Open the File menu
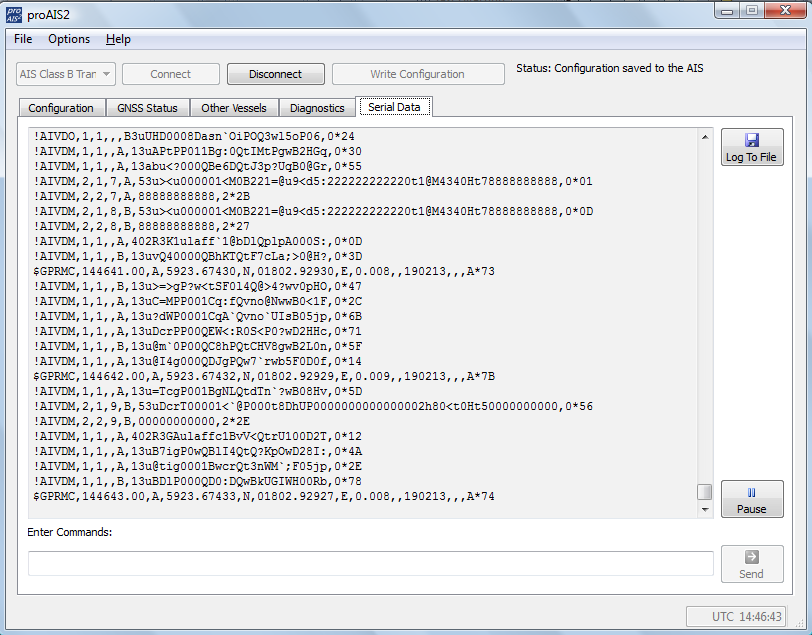 [x=23, y=39]
